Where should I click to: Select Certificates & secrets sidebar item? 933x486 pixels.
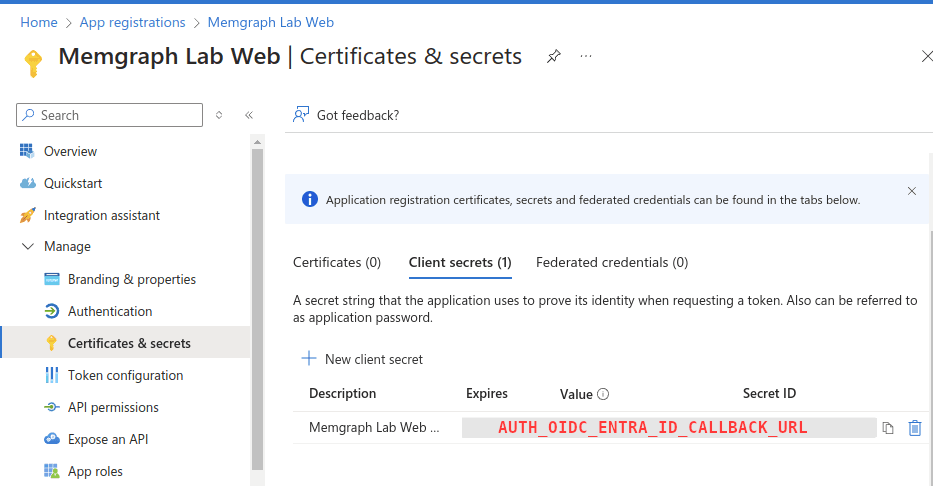pyautogui.click(x=126, y=342)
